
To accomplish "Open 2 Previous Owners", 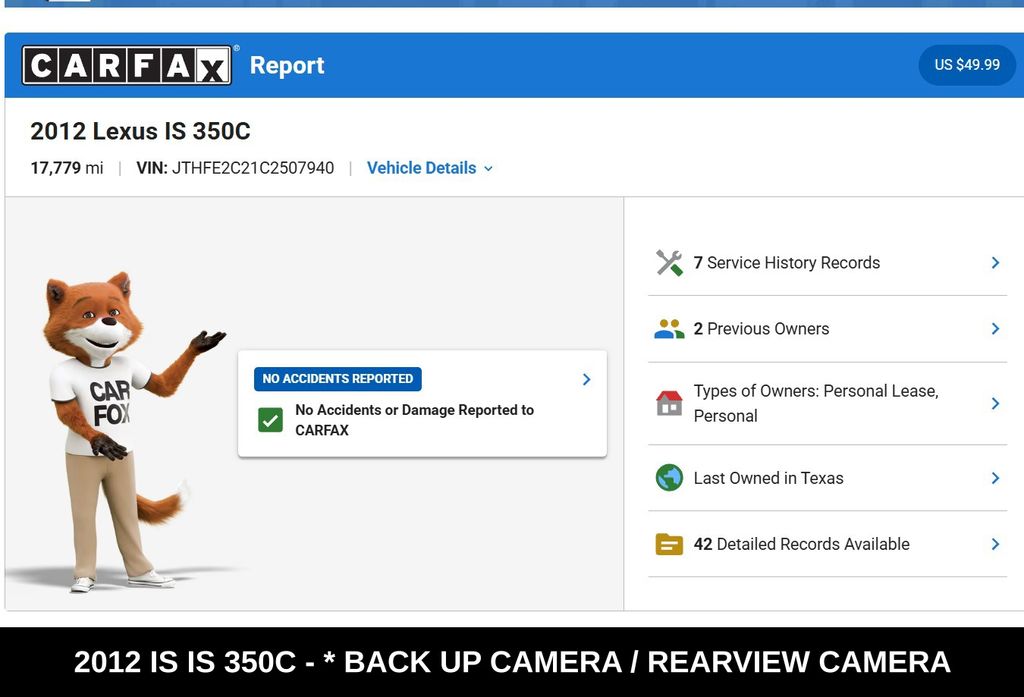I will 827,329.
